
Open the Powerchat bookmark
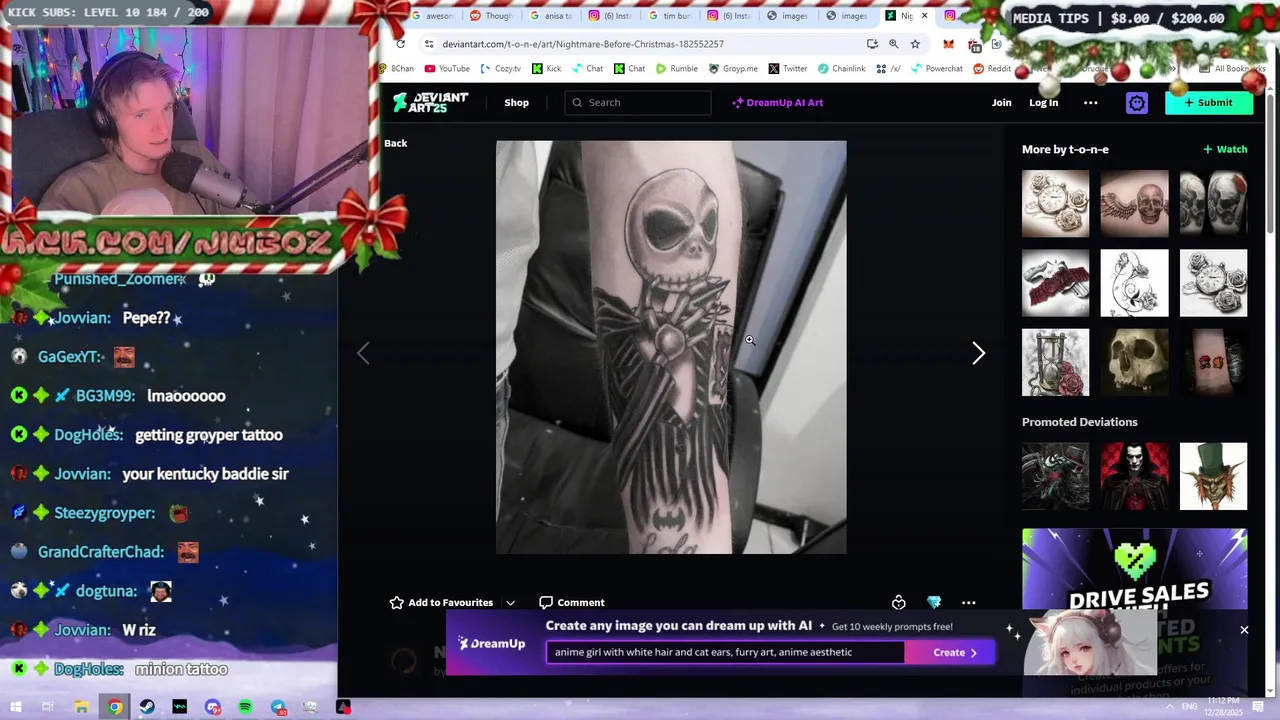coord(936,69)
